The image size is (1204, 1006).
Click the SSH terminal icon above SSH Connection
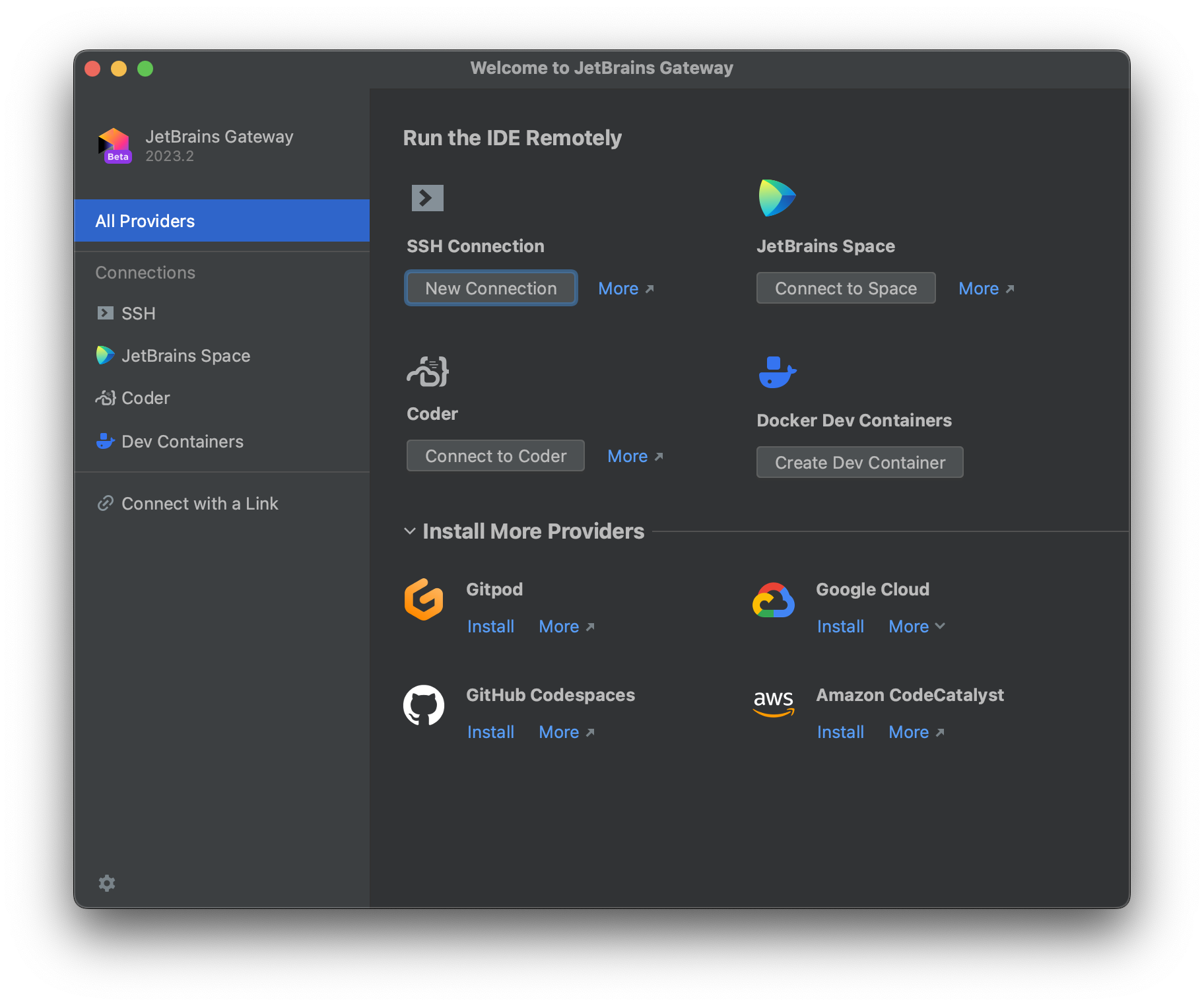coord(427,198)
